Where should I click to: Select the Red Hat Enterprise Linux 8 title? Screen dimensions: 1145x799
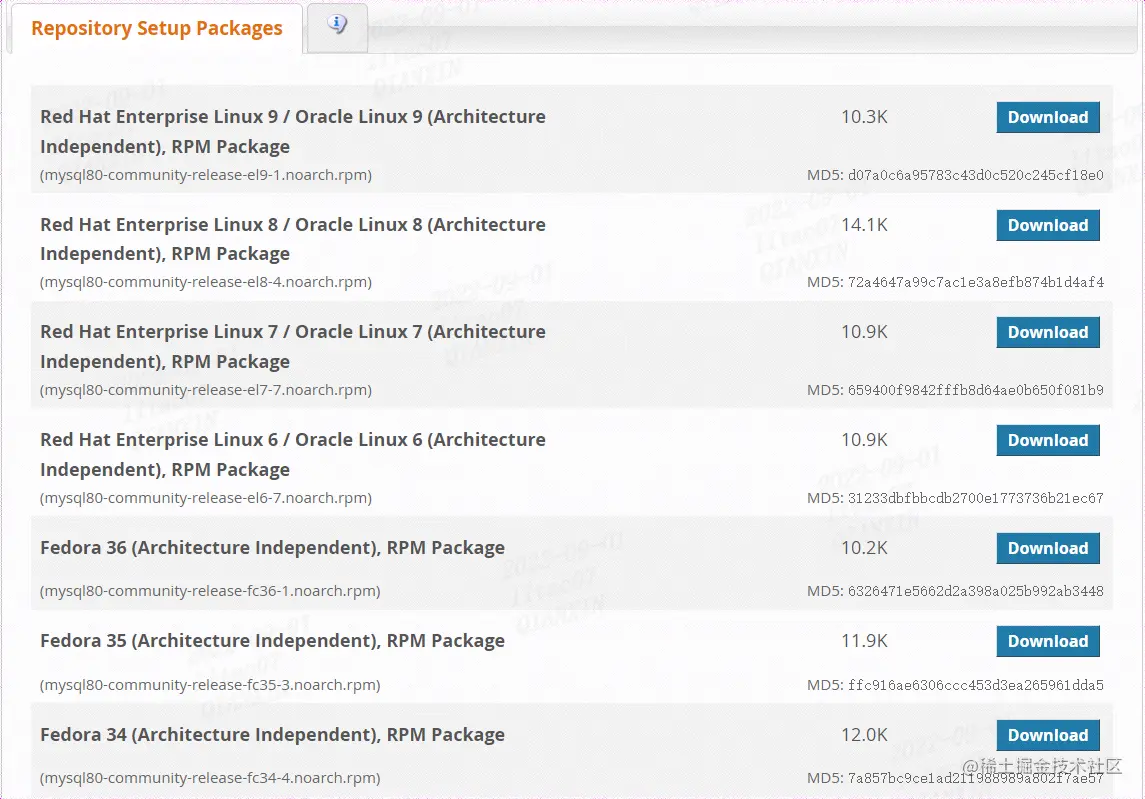(293, 239)
